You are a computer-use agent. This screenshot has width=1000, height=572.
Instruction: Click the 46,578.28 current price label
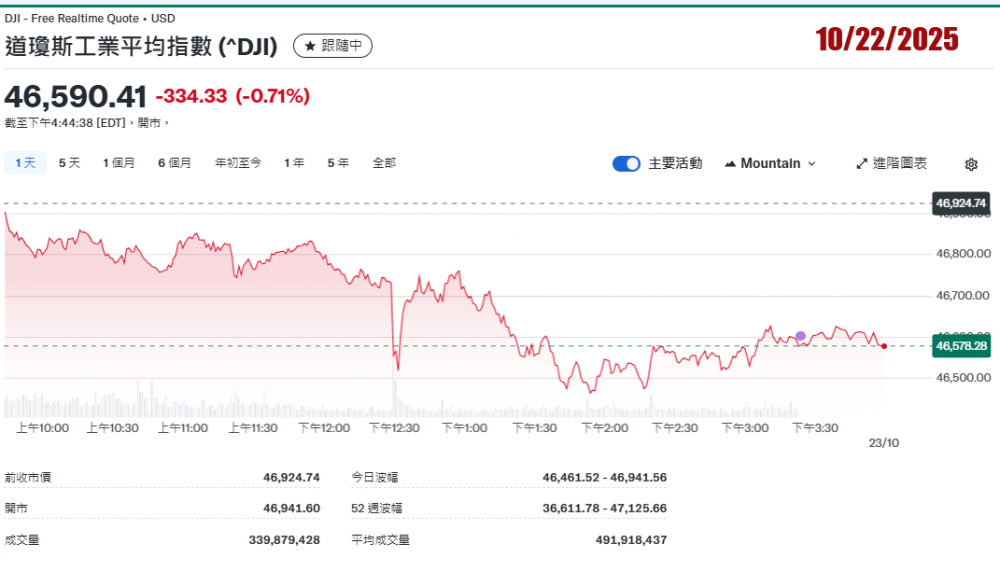click(960, 346)
